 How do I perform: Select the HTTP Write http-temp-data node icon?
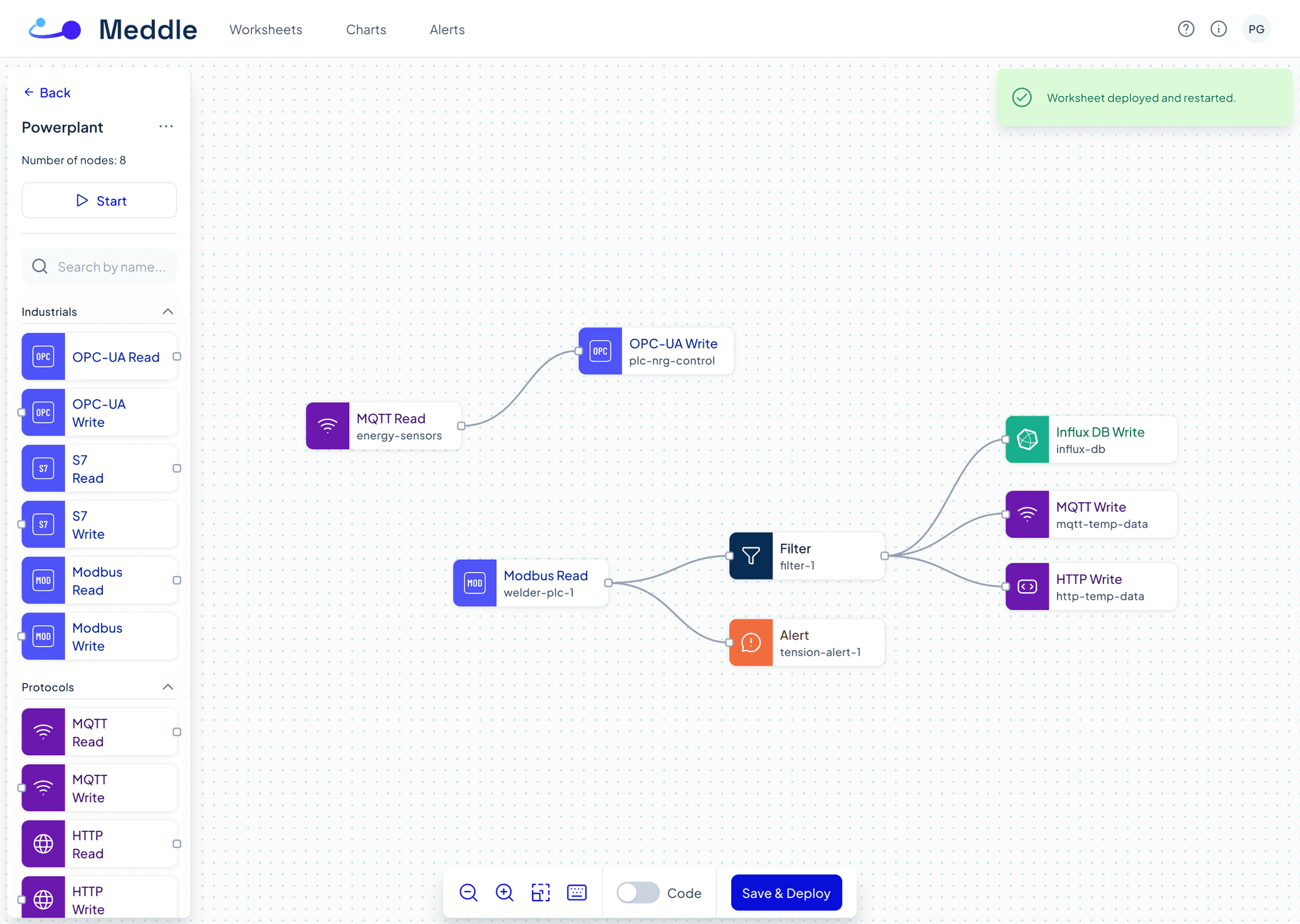[1027, 586]
